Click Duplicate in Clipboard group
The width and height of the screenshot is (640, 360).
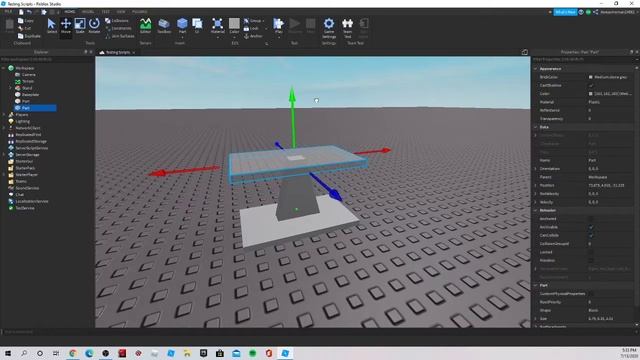click(29, 36)
